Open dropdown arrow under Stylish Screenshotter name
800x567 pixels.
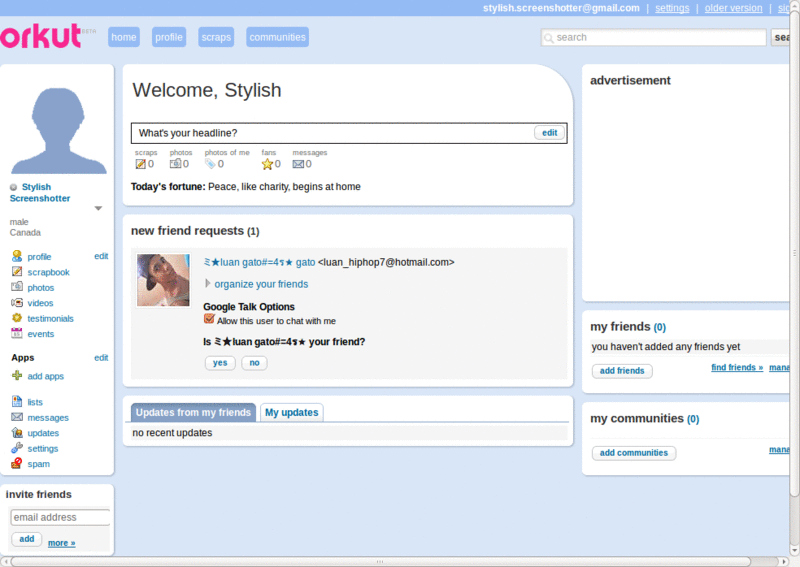point(98,208)
